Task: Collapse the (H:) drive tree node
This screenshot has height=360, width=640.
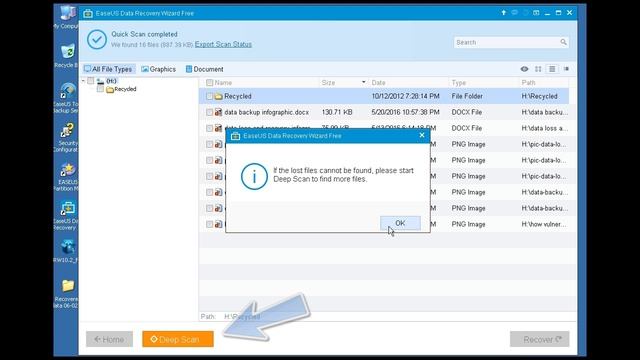Action: pos(83,81)
